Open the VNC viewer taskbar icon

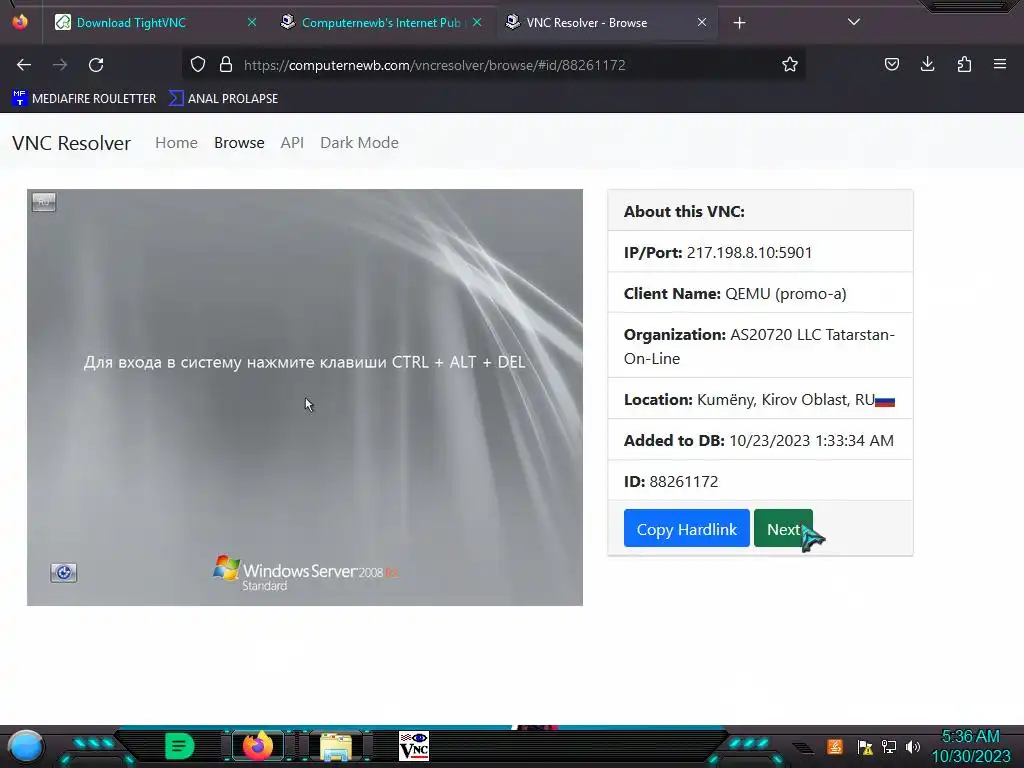[414, 746]
